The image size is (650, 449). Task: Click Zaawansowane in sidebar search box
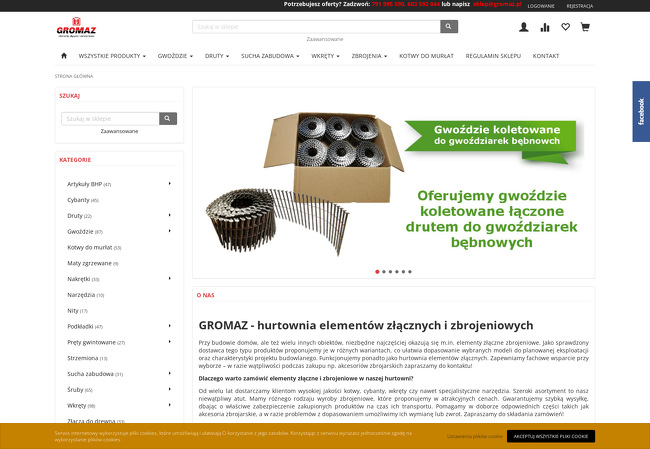(x=119, y=131)
